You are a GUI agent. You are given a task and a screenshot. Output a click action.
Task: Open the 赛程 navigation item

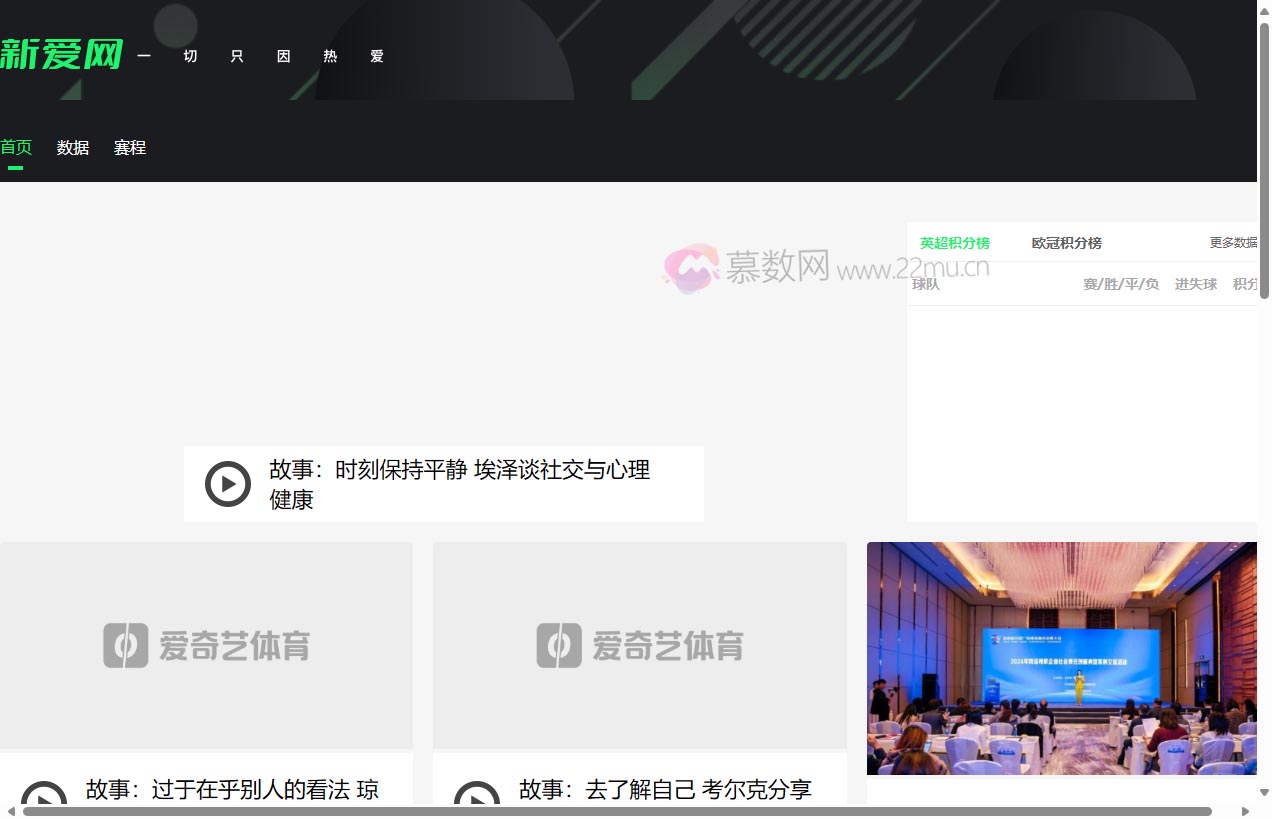coord(129,147)
